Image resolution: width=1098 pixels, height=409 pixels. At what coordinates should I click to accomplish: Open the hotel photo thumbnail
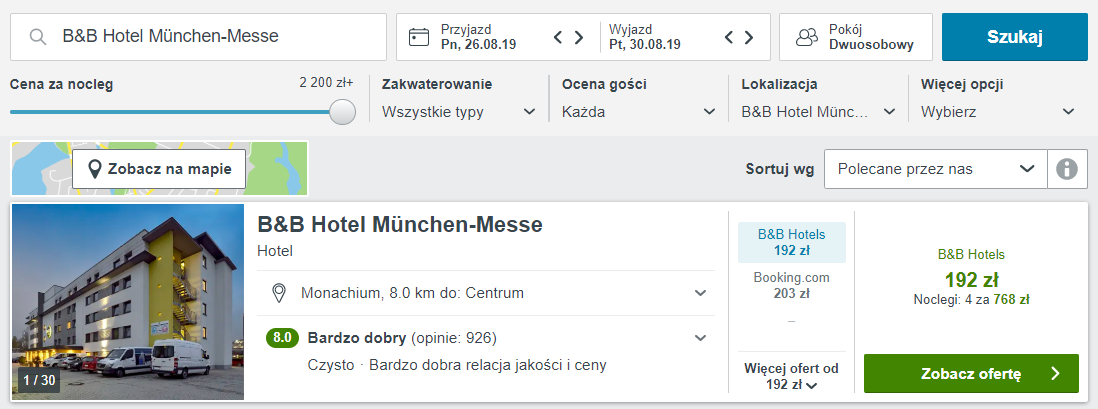pos(128,302)
